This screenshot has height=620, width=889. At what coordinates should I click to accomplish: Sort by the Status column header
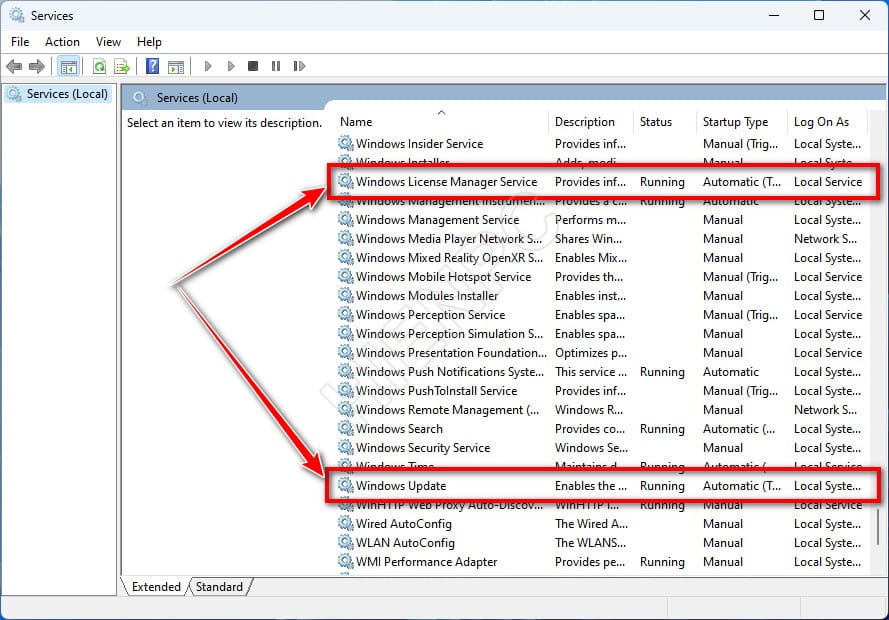pos(664,122)
